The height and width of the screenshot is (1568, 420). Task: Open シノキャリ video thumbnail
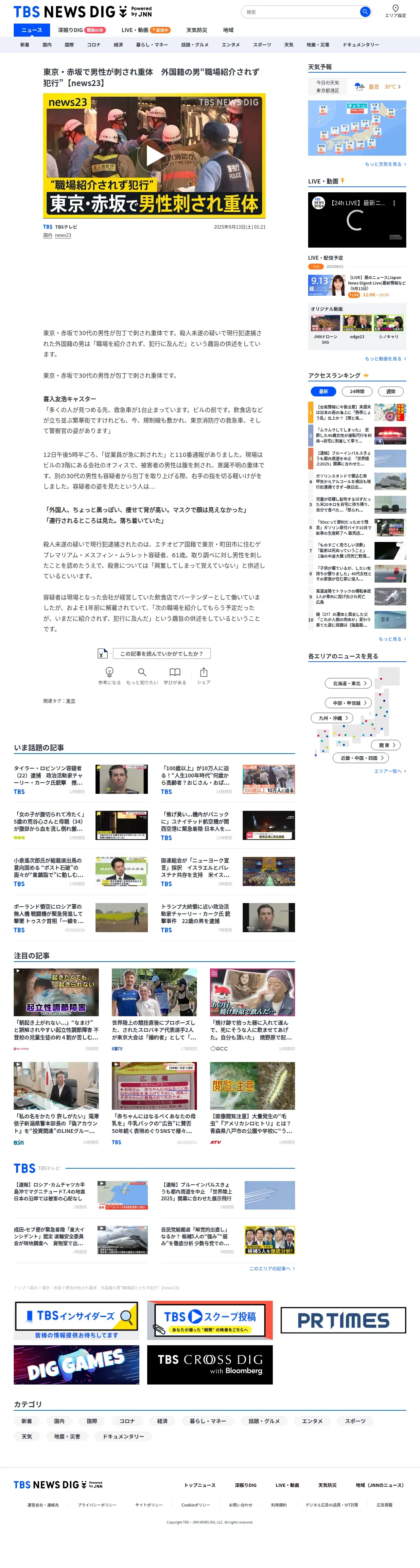(389, 323)
